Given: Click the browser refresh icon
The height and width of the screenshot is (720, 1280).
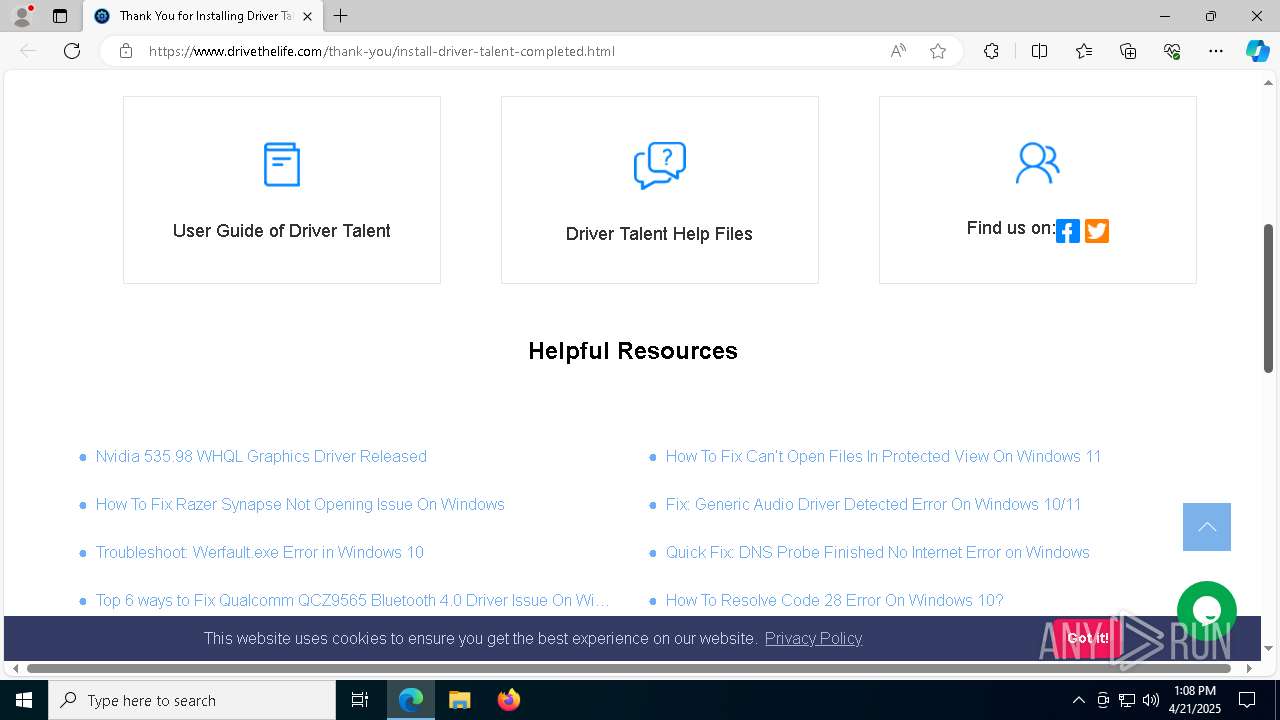Looking at the screenshot, I should (x=72, y=51).
